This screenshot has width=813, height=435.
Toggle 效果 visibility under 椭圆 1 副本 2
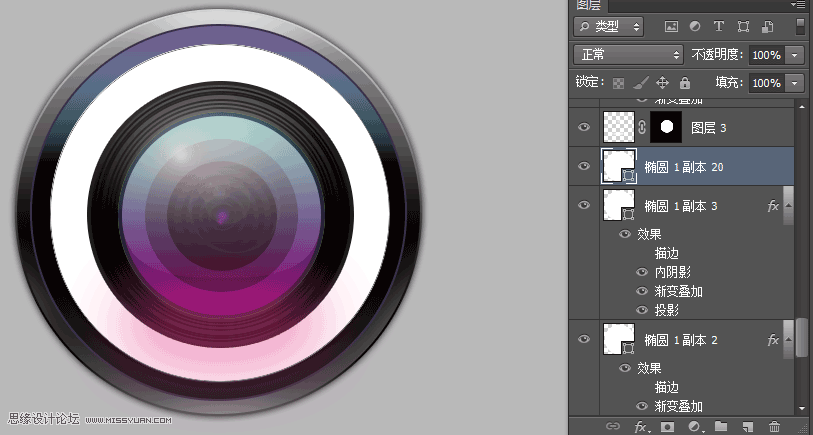pyautogui.click(x=625, y=368)
